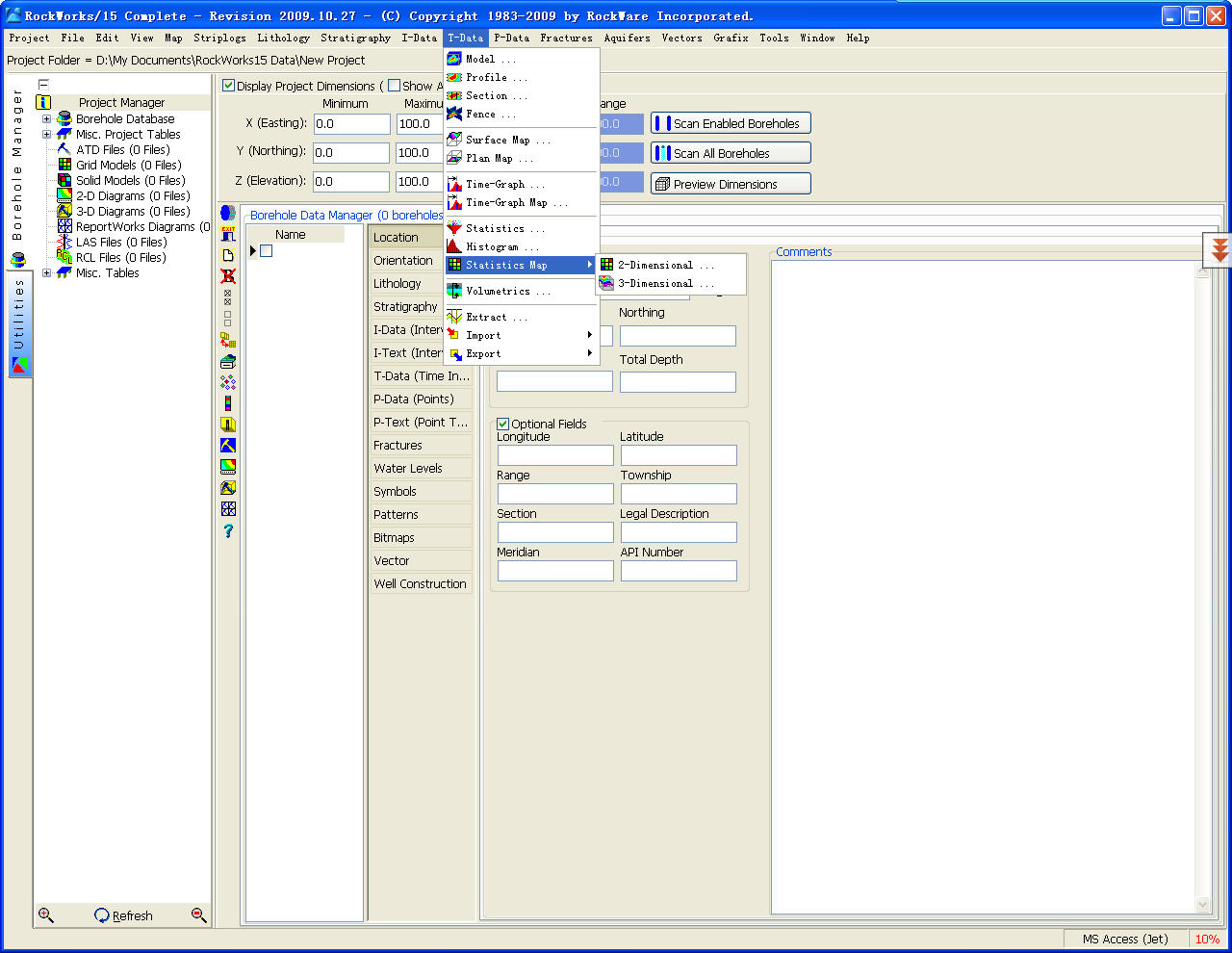Choose Profile from T-Data menu
The width and height of the screenshot is (1232, 953).
coord(522,77)
